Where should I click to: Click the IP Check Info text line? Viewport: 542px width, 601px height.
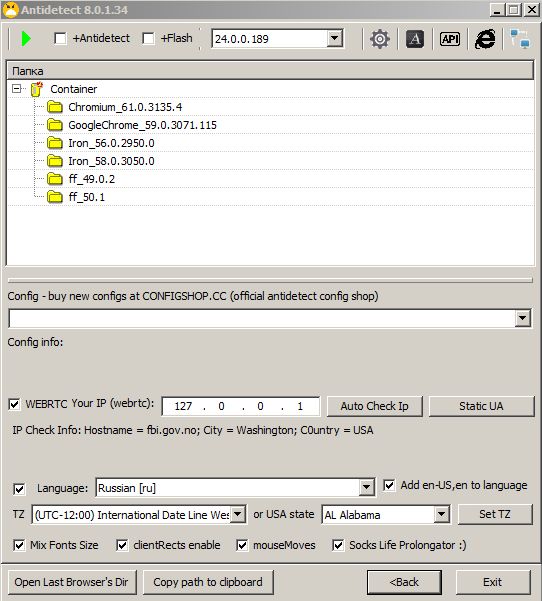pyautogui.click(x=193, y=430)
